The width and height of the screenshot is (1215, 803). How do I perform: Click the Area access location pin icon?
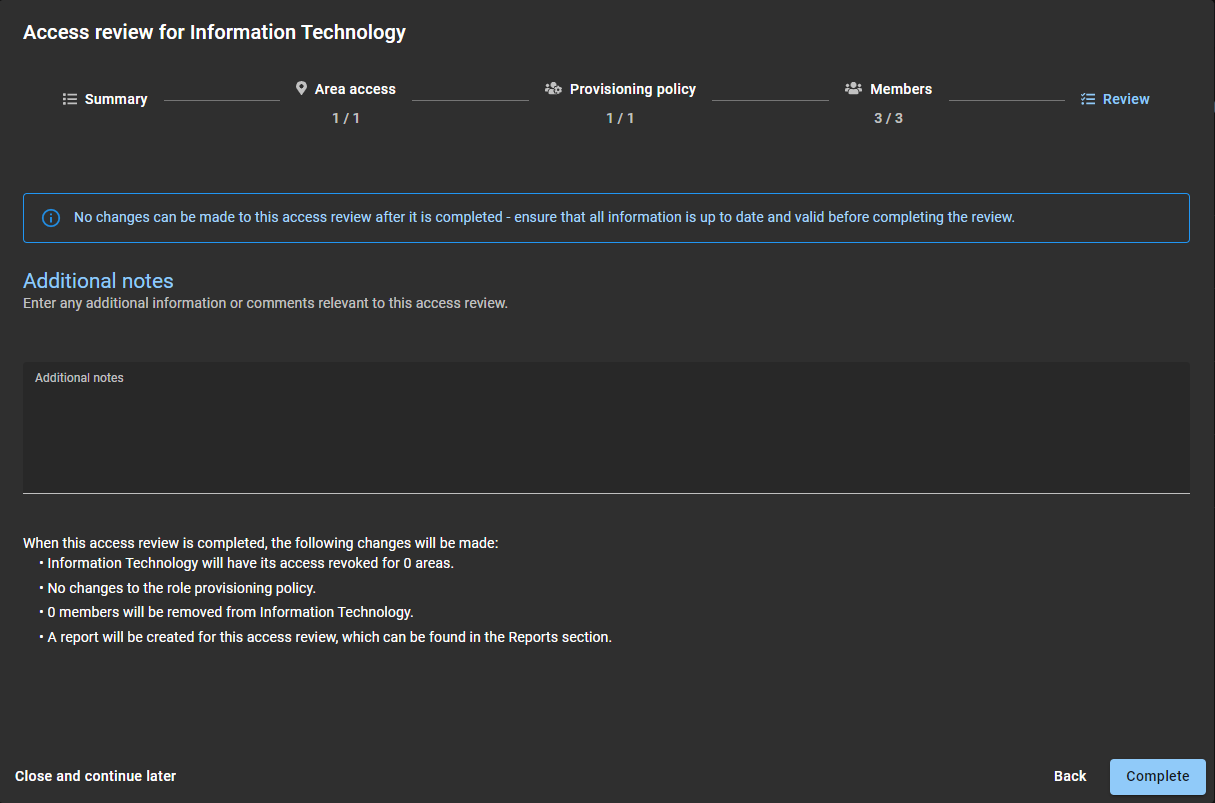click(301, 89)
